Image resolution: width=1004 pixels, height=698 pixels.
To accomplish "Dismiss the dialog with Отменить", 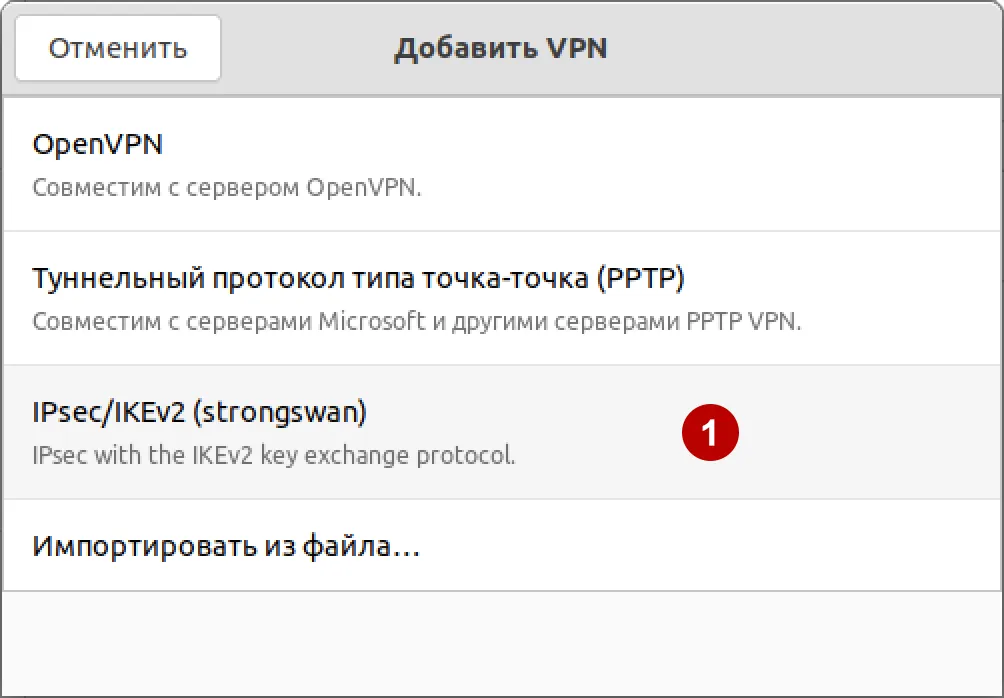I will (x=117, y=47).
